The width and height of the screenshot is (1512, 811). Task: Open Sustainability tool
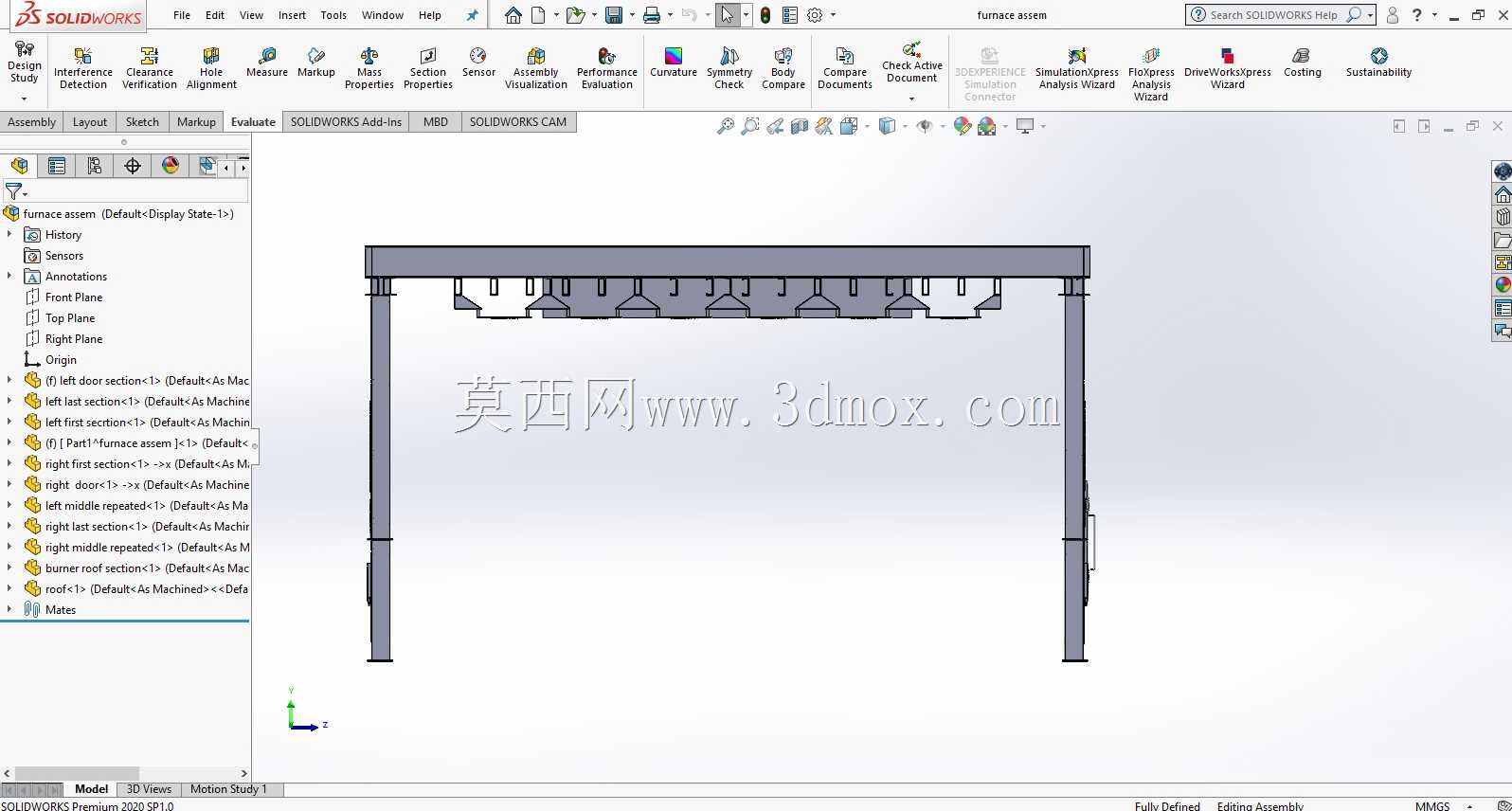1379,63
